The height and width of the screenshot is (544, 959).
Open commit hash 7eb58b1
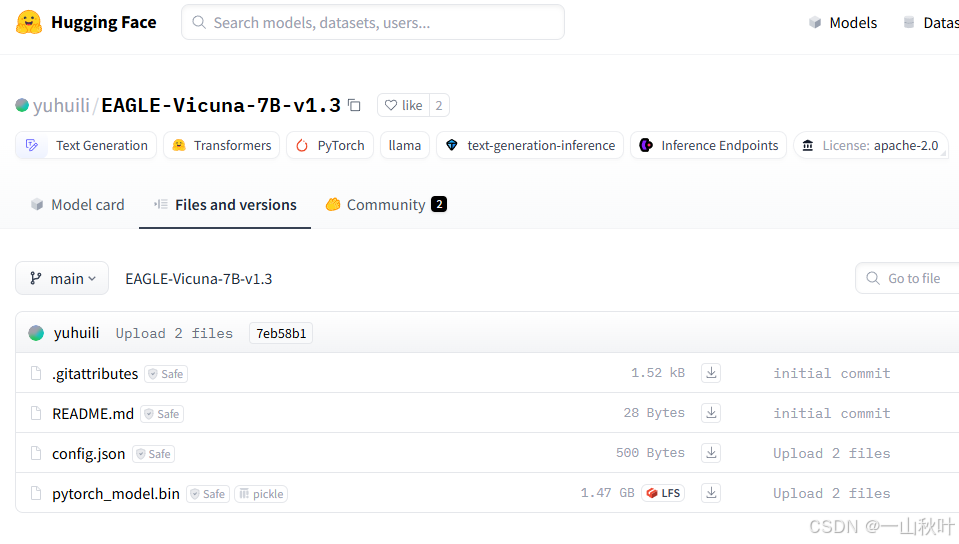tap(281, 333)
